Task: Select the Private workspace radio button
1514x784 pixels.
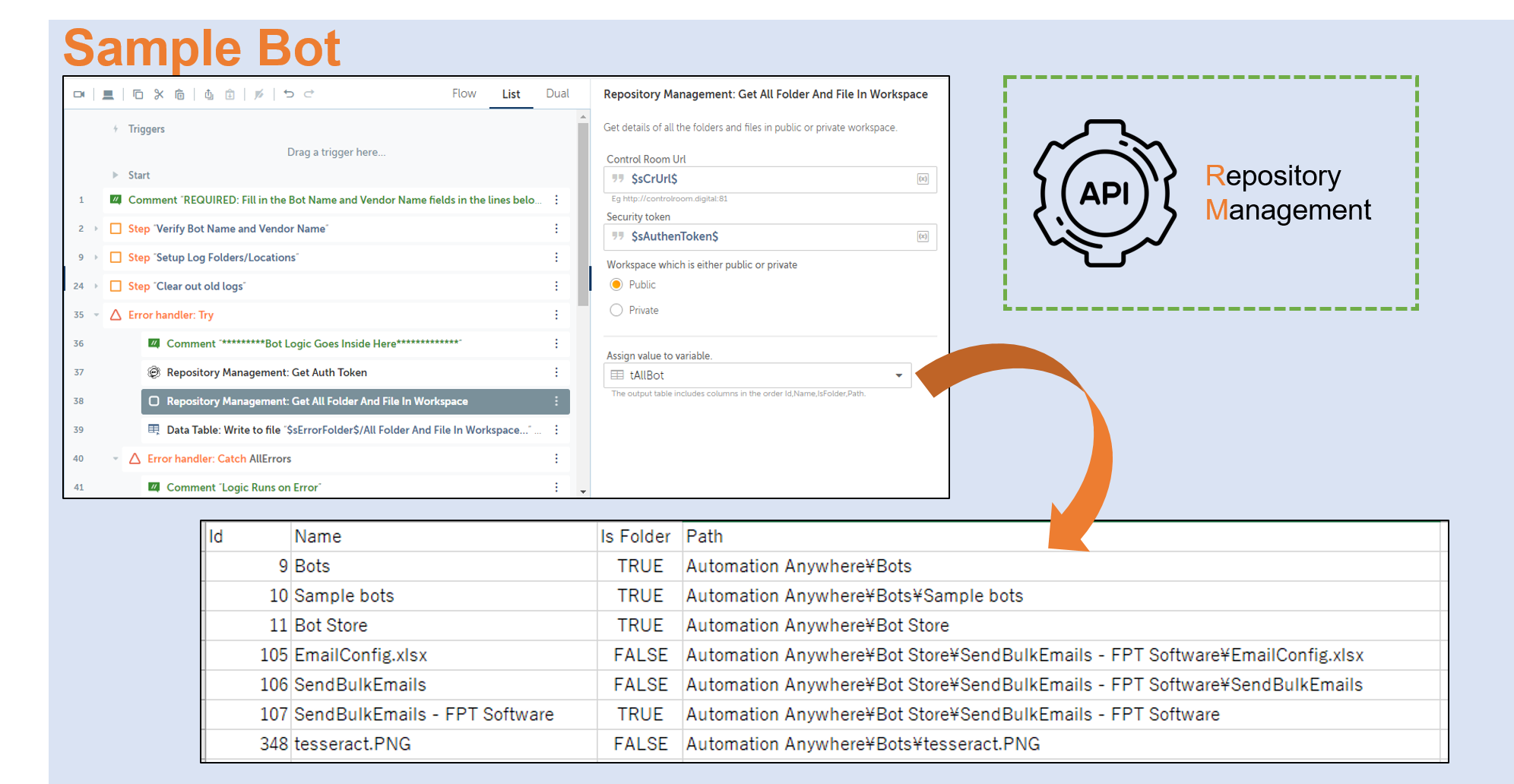Action: pyautogui.click(x=616, y=310)
